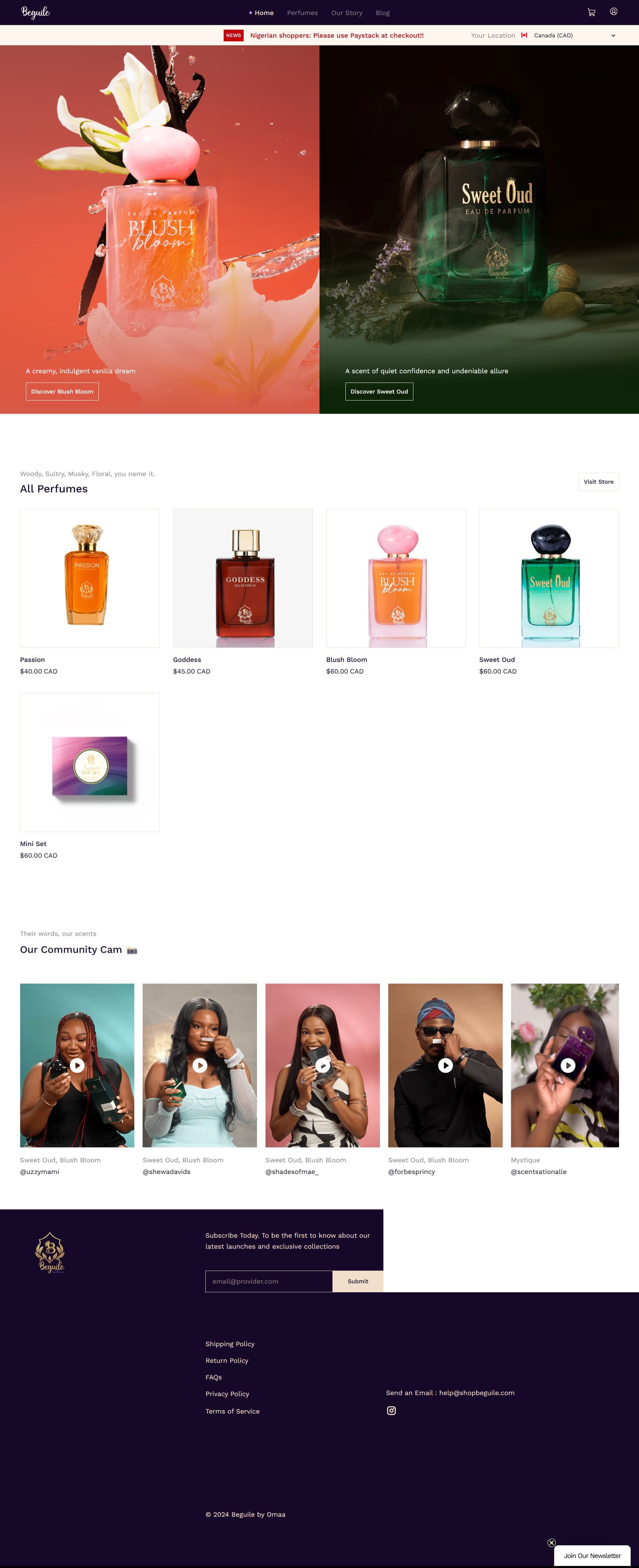Select the Goddess perfume thumbnail

[243, 578]
